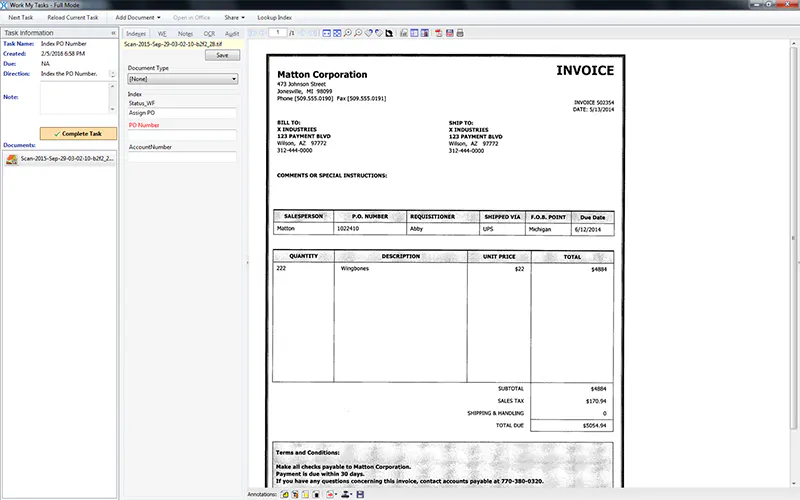800x500 pixels.
Task: Click the printer icon in viewer toolbar
Action: click(460, 33)
